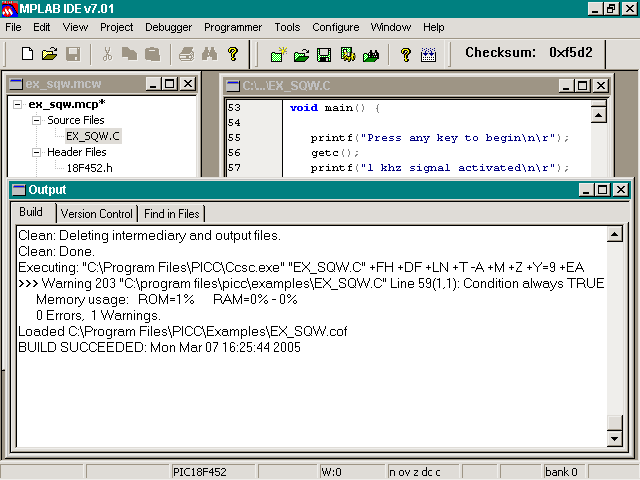Click the Paste clipboard icon

[x=153, y=54]
